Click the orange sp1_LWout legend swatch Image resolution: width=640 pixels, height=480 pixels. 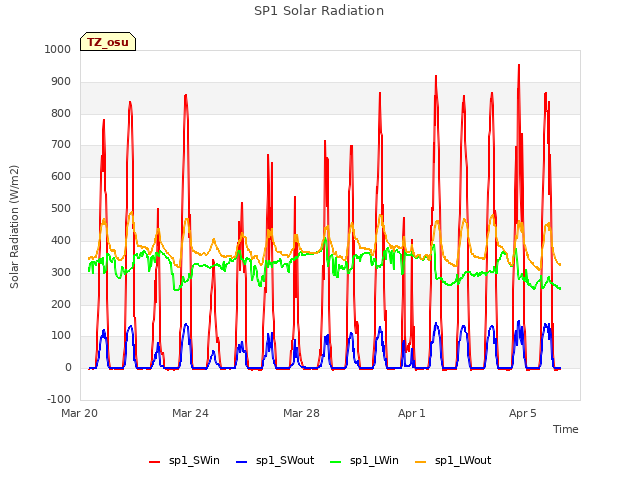[x=420, y=462]
